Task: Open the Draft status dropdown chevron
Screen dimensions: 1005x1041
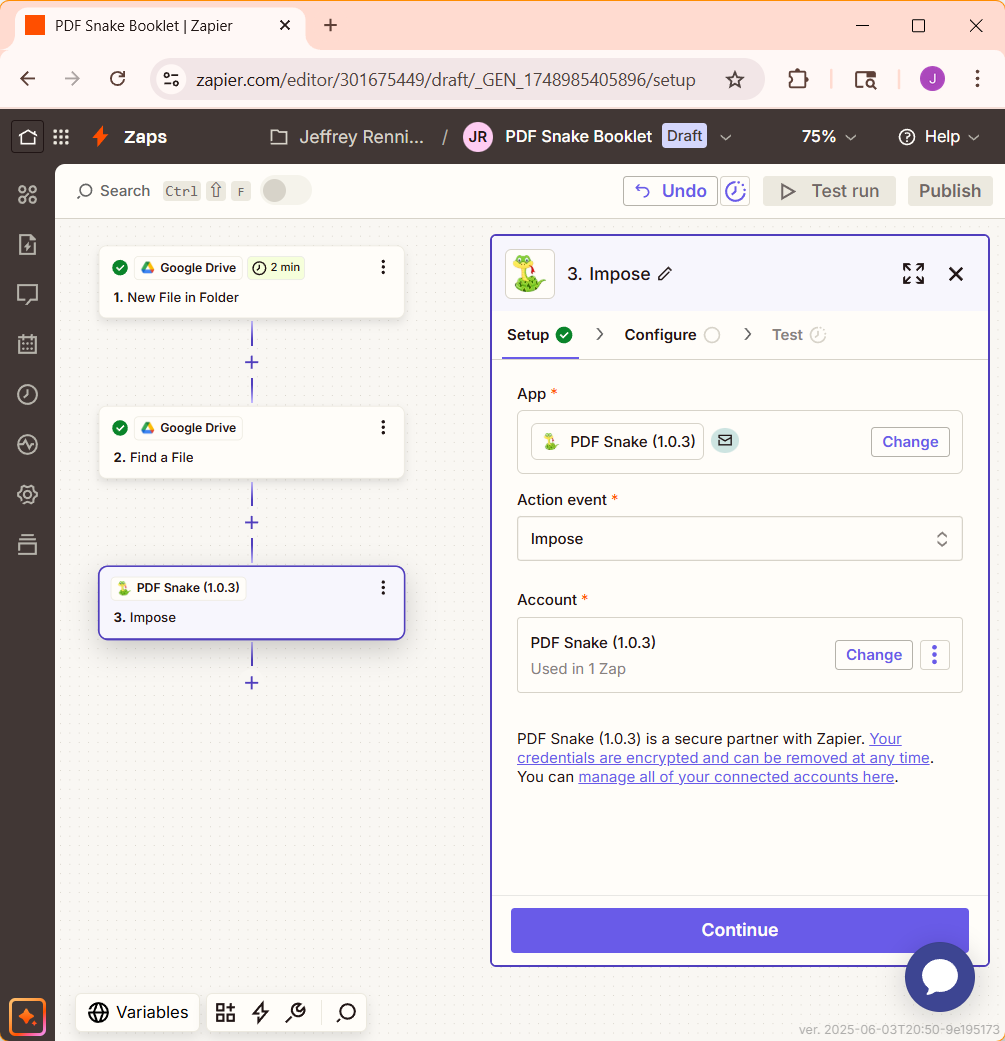Action: 726,137
